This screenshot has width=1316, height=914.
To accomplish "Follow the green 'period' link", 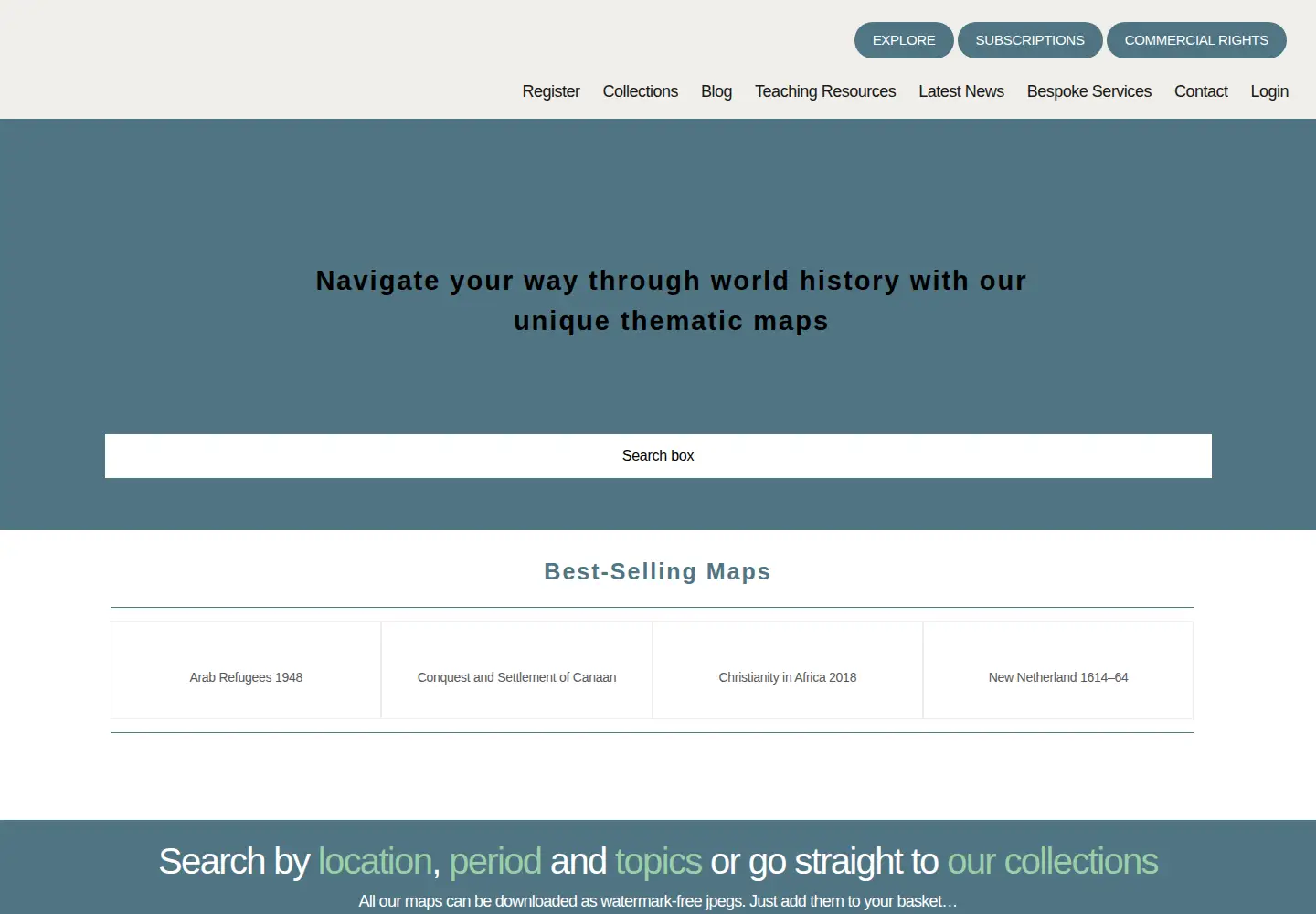I will pyautogui.click(x=495, y=862).
